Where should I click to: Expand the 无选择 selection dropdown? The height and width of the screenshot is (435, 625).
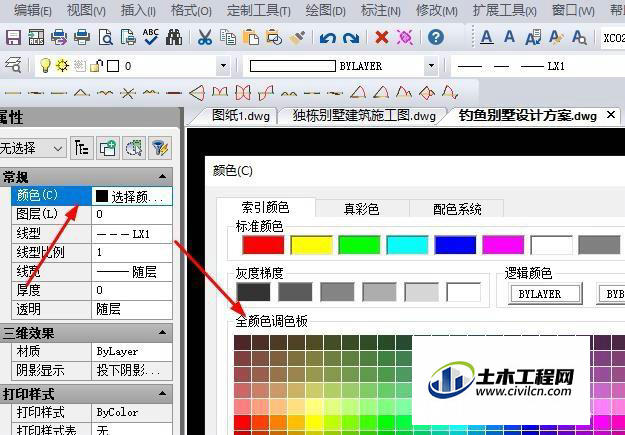(x=58, y=149)
